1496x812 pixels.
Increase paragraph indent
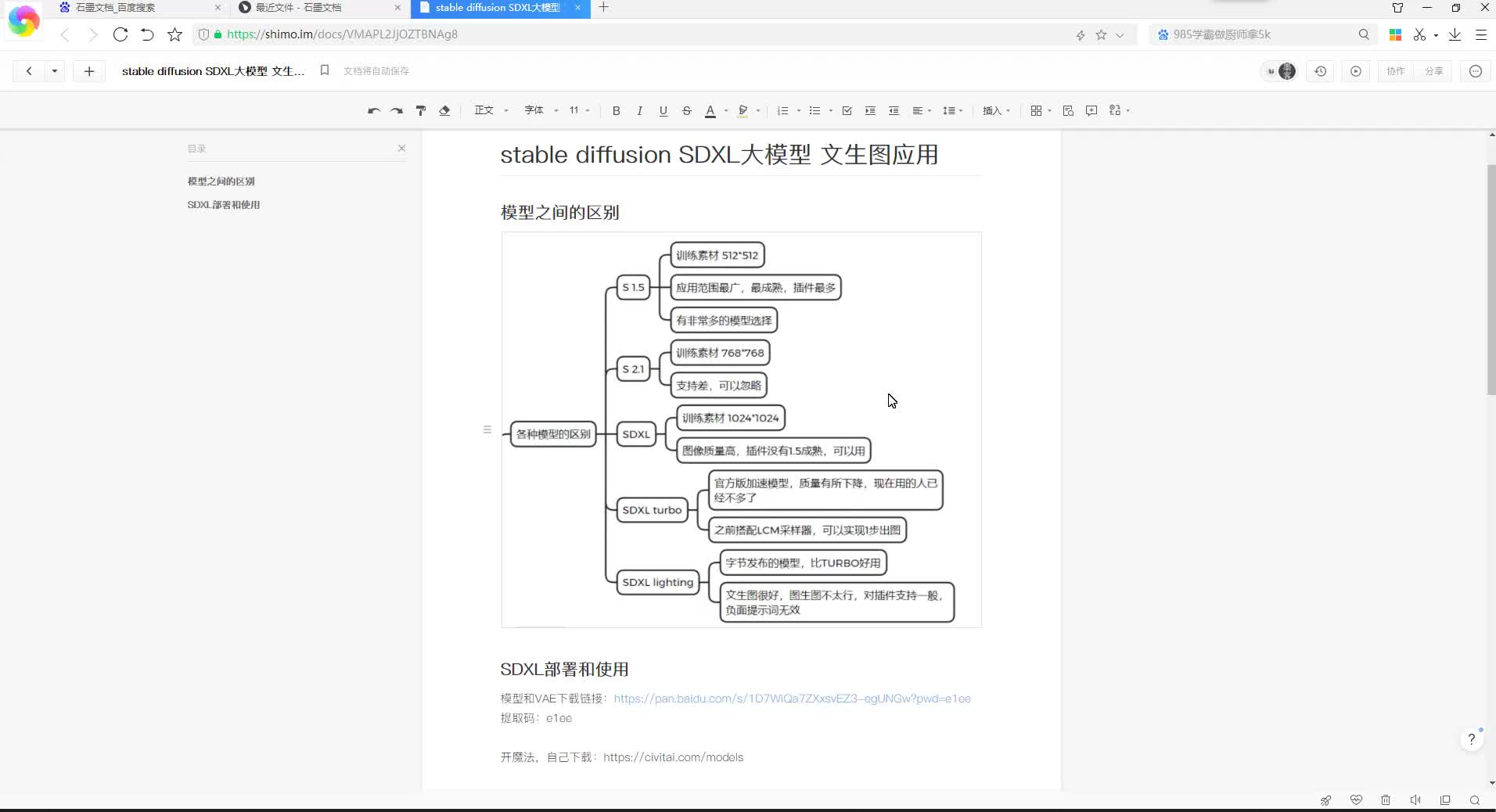(870, 111)
